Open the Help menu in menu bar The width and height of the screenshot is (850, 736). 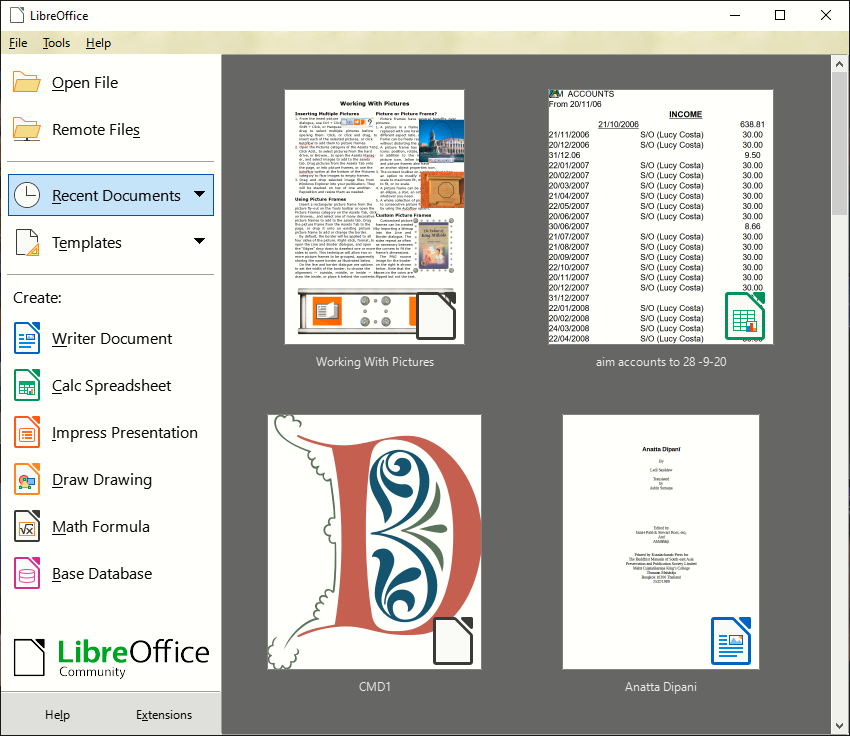98,43
